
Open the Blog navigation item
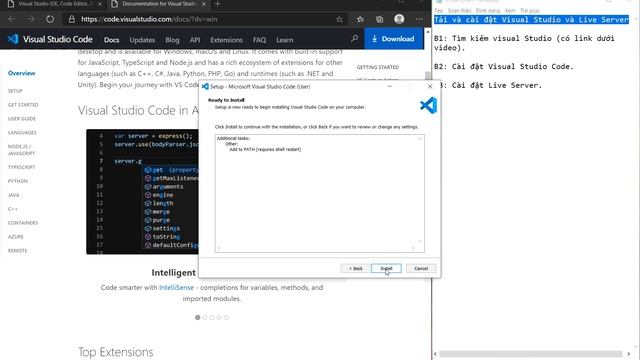pos(172,40)
